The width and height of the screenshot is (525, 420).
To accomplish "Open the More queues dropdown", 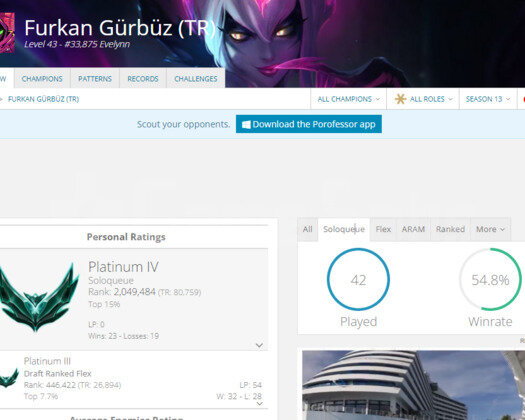I will [x=491, y=229].
